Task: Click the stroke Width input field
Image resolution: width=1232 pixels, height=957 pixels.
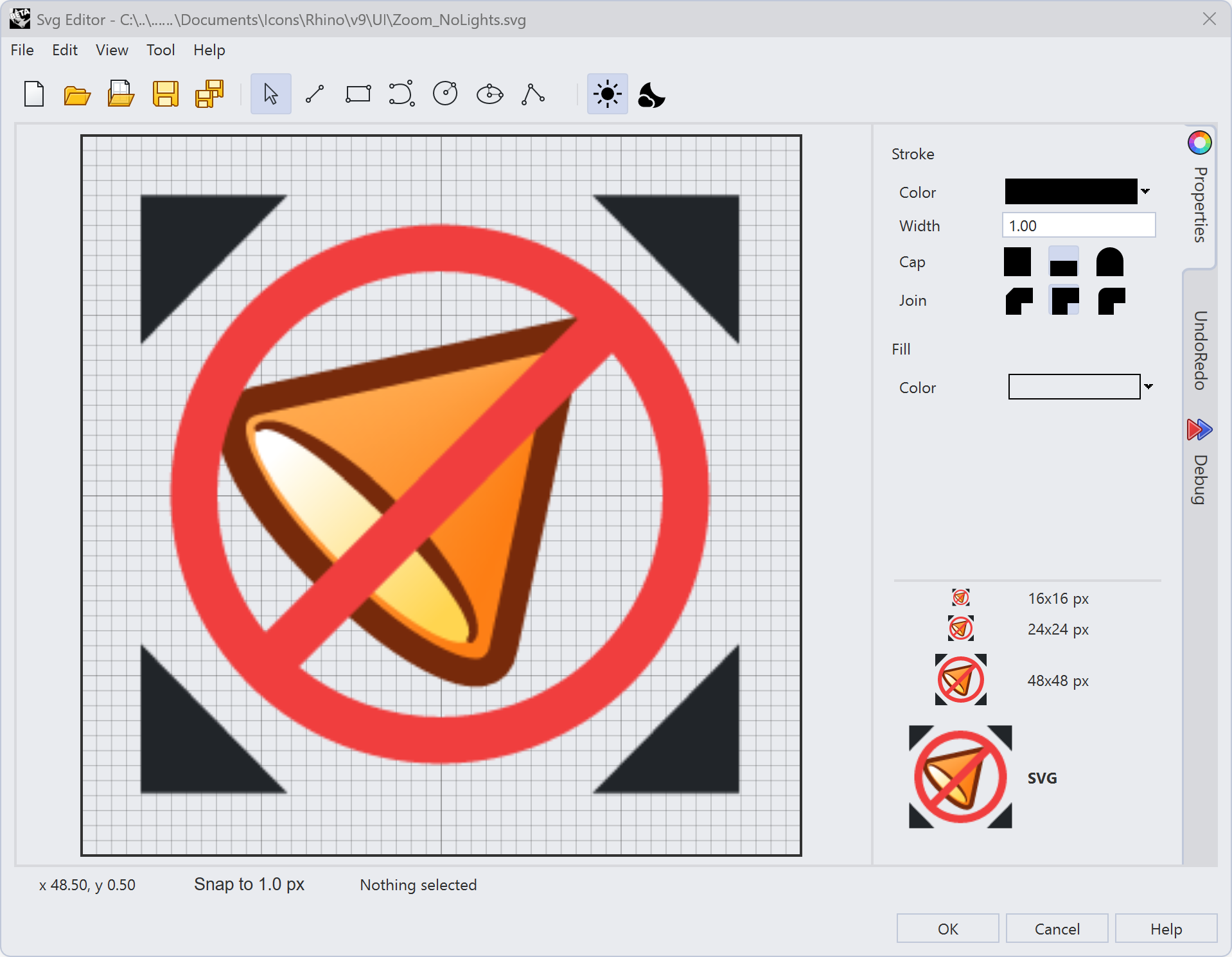Action: (1079, 225)
